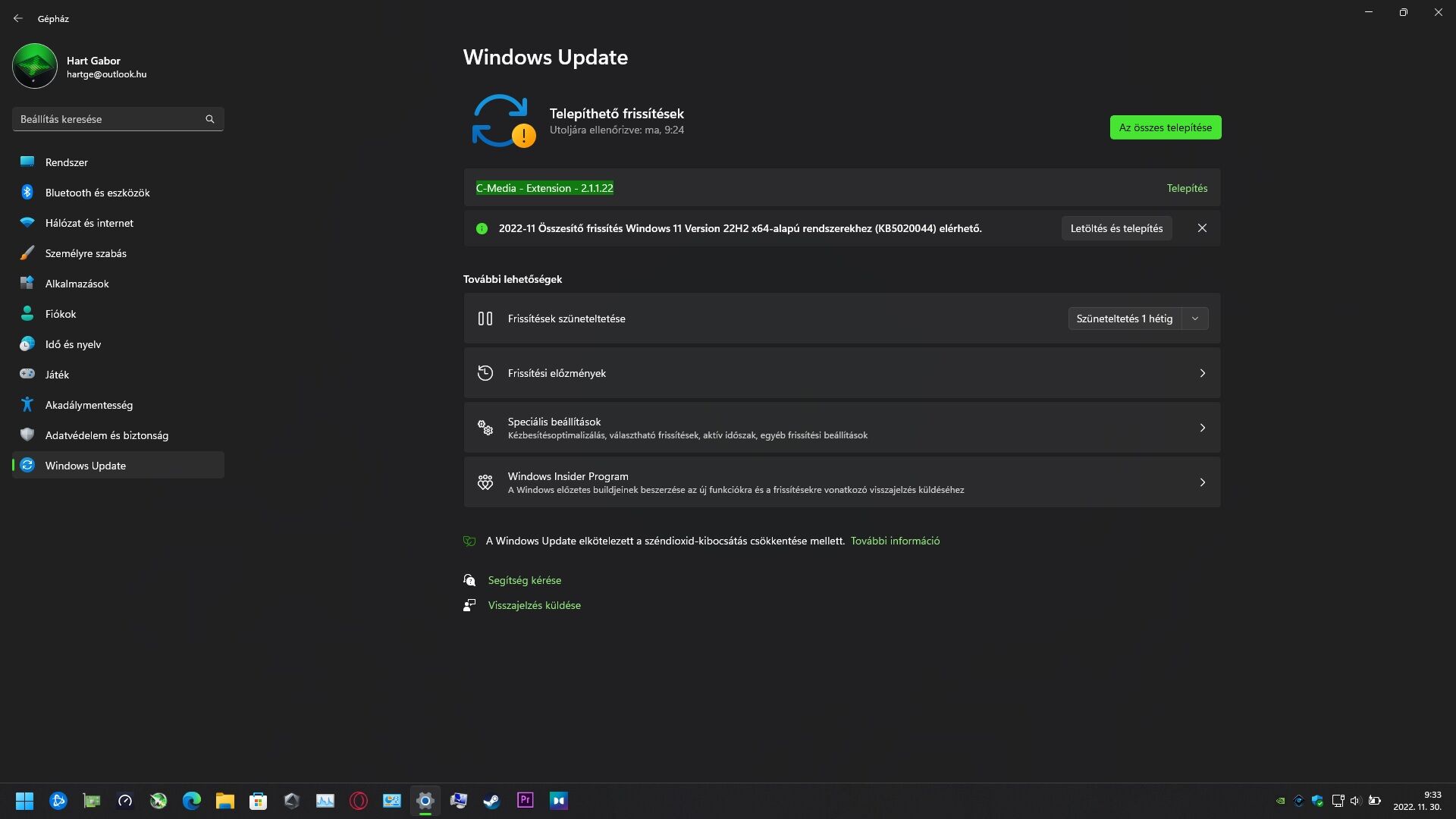Image resolution: width=1456 pixels, height=819 pixels.
Task: Open Speciális beállítások page
Action: click(842, 428)
